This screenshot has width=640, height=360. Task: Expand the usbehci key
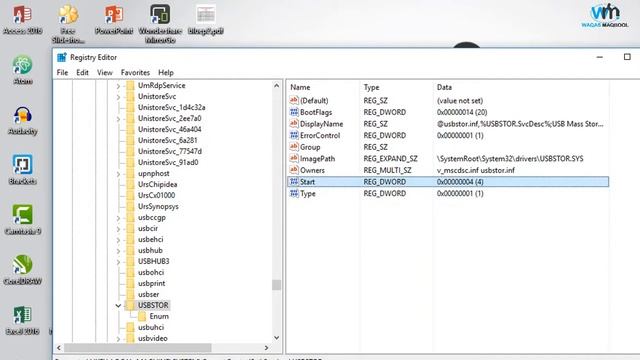(118, 240)
